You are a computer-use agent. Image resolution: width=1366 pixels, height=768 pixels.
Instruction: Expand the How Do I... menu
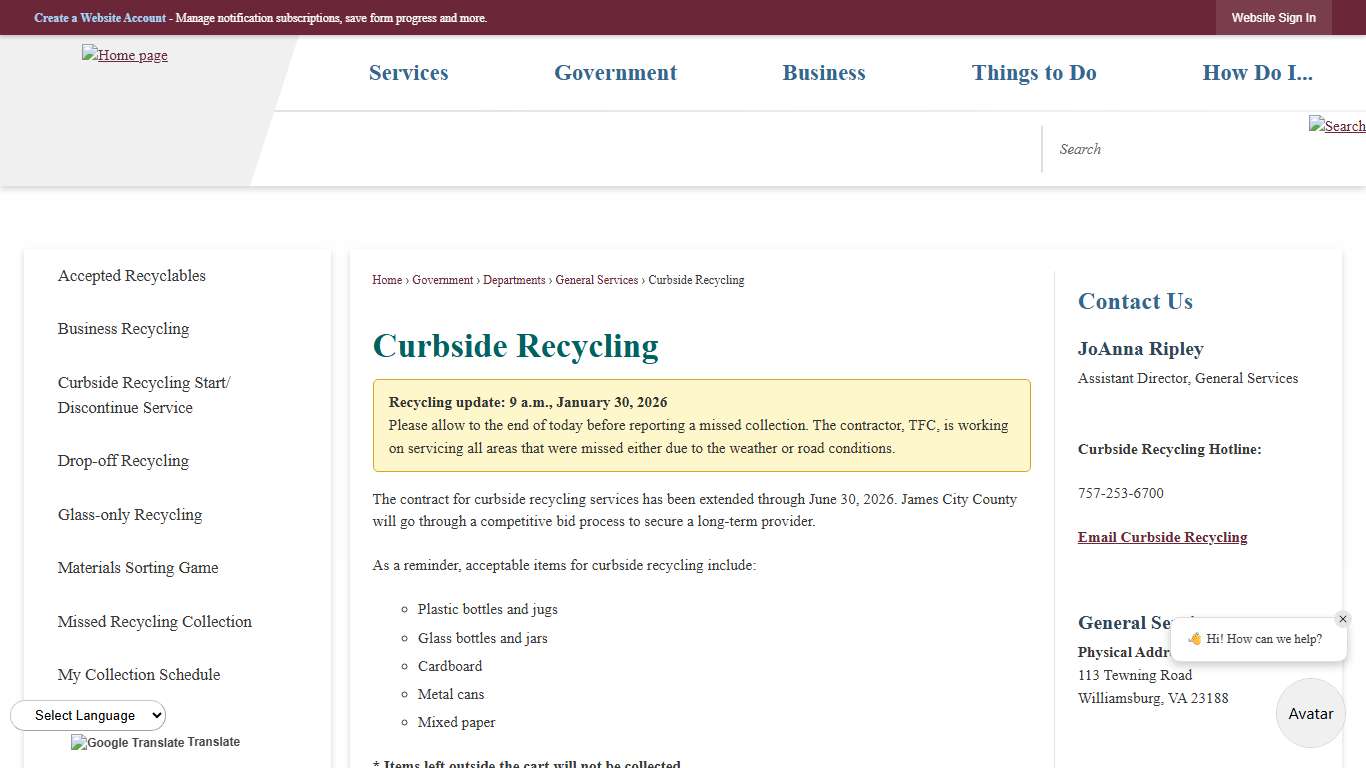(x=1258, y=72)
